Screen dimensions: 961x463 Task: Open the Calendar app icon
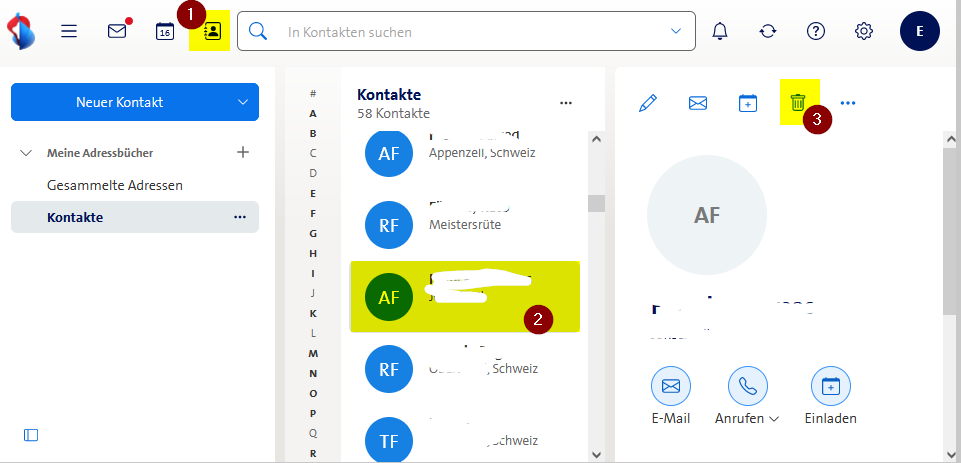click(x=165, y=31)
